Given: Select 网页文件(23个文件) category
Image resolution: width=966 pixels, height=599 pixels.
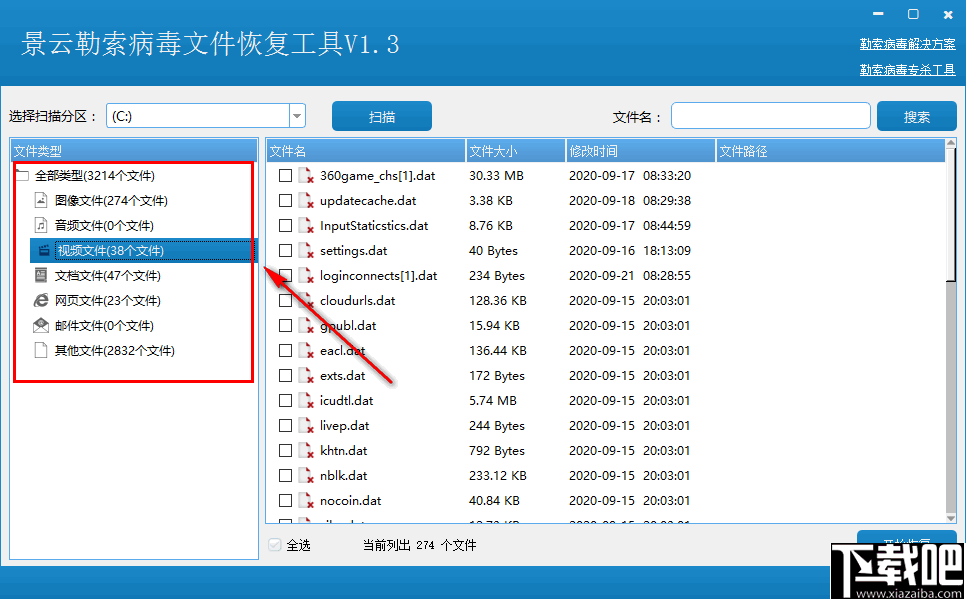Looking at the screenshot, I should coord(107,300).
